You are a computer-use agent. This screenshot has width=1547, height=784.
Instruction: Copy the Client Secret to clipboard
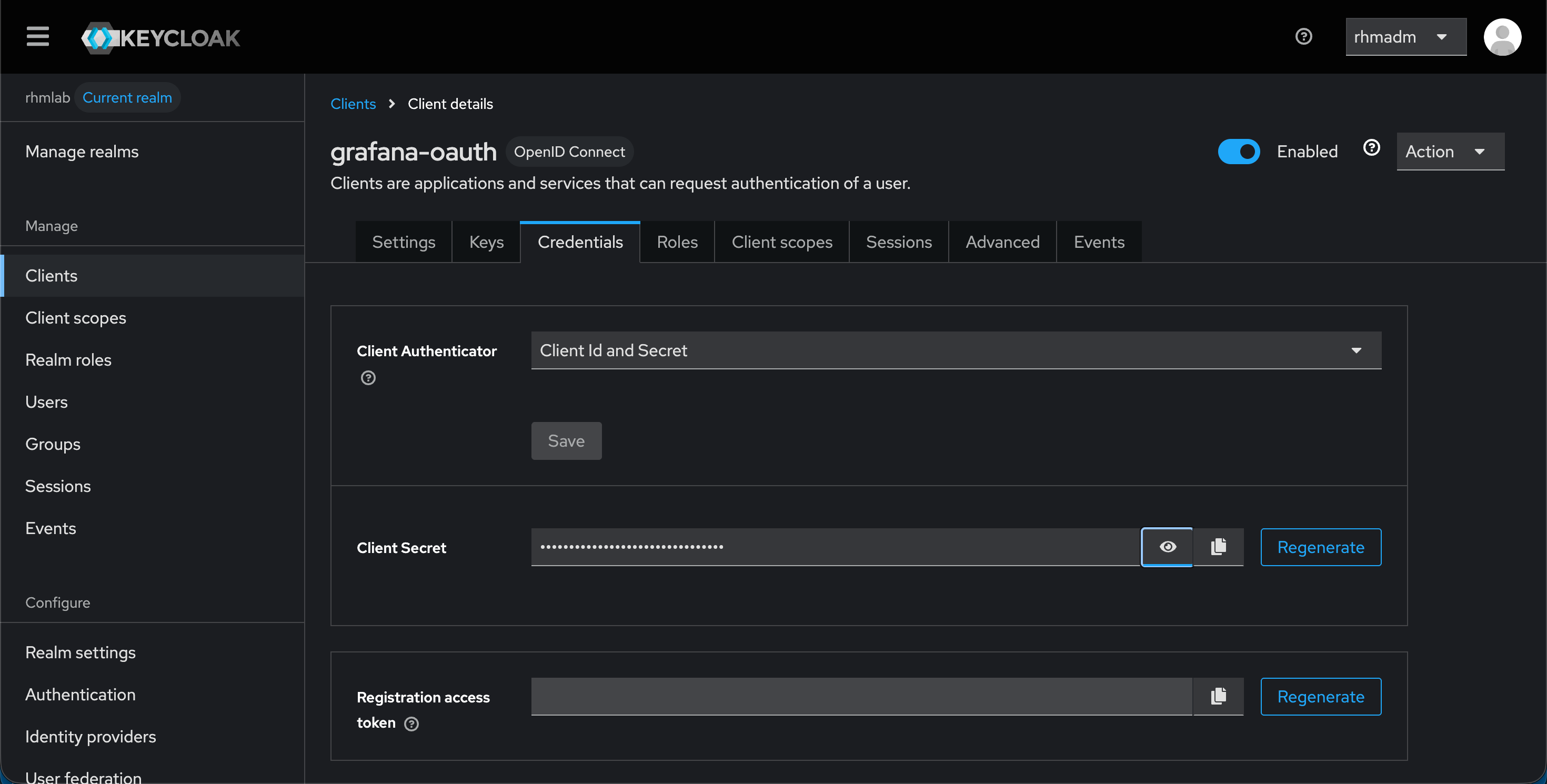click(1218, 546)
